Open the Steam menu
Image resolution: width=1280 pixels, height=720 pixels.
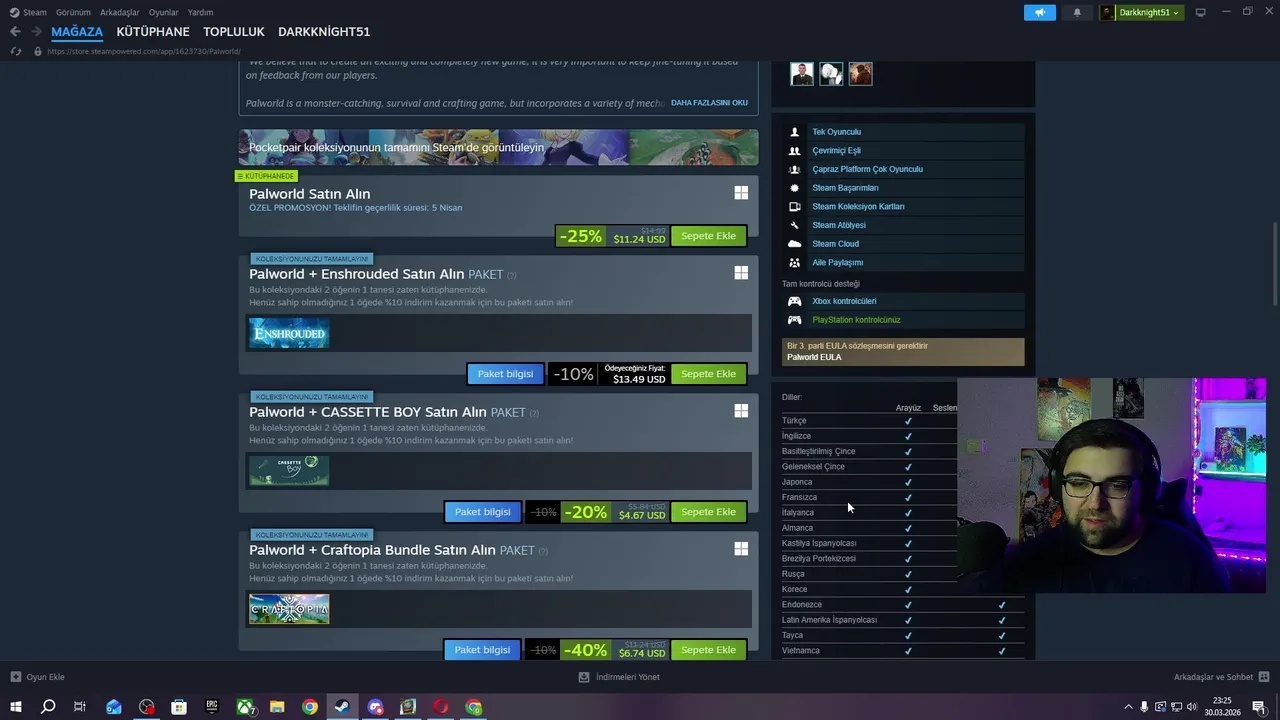pos(29,12)
